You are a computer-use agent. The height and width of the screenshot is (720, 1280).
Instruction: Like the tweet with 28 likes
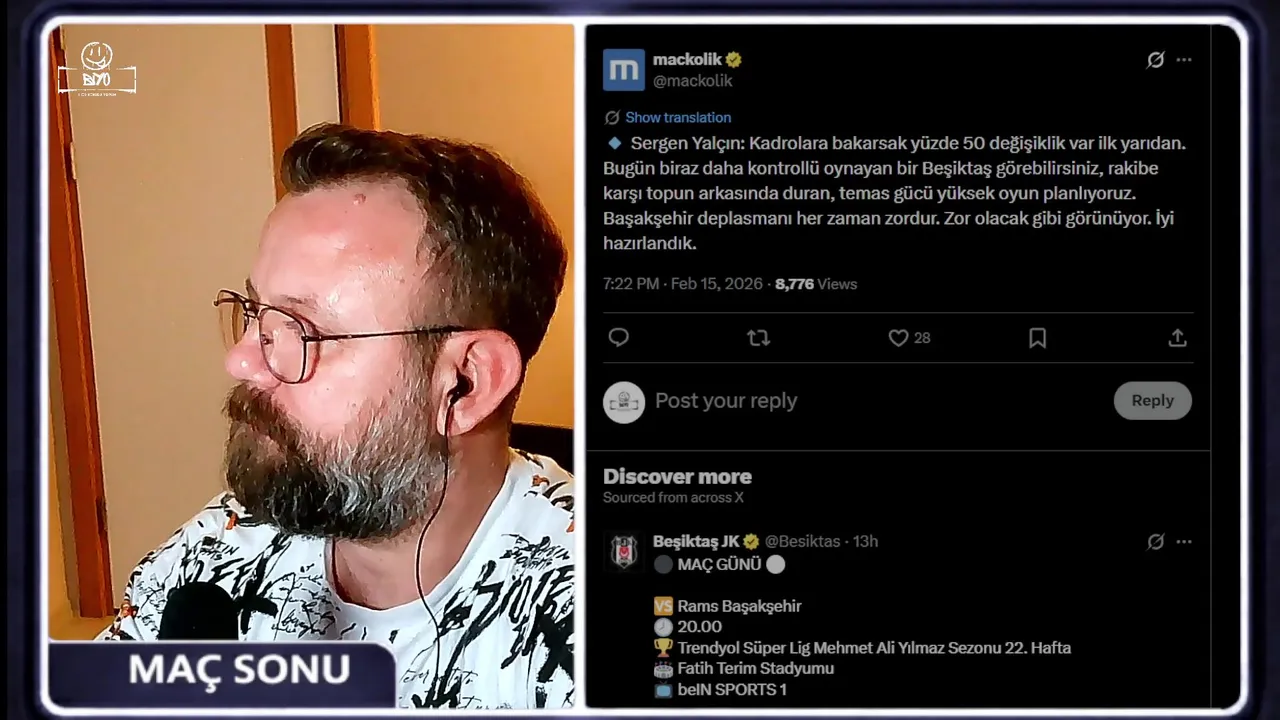point(909,338)
